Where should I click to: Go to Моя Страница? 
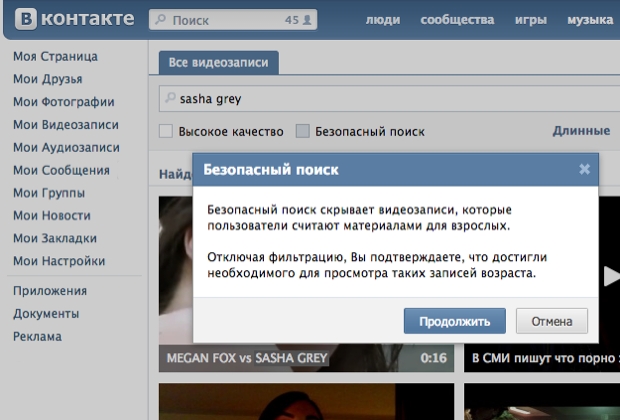pyautogui.click(x=55, y=56)
